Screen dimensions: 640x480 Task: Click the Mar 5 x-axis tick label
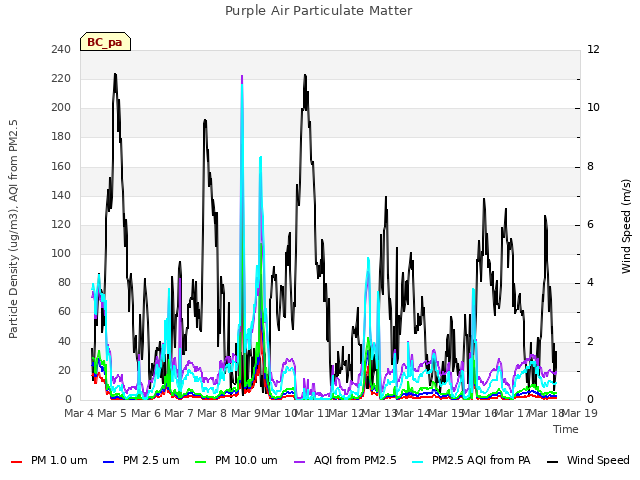pyautogui.click(x=112, y=413)
